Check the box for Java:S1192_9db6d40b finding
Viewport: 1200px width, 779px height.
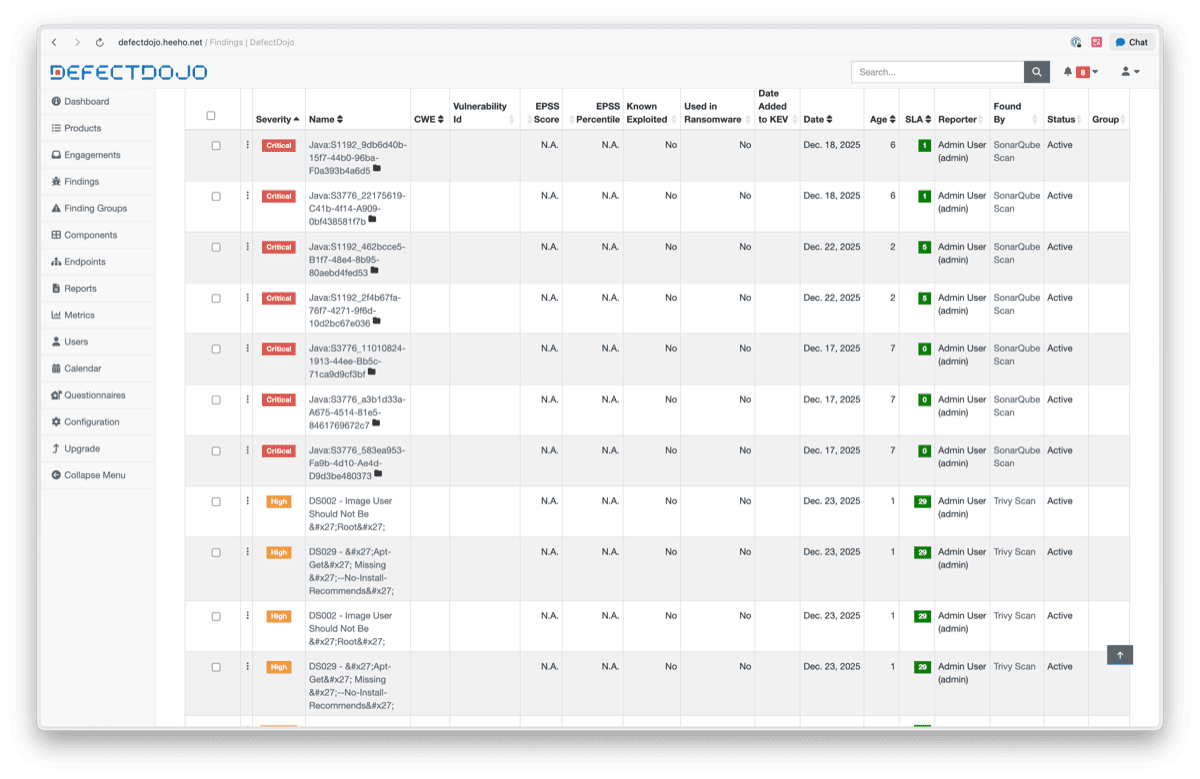pos(216,145)
